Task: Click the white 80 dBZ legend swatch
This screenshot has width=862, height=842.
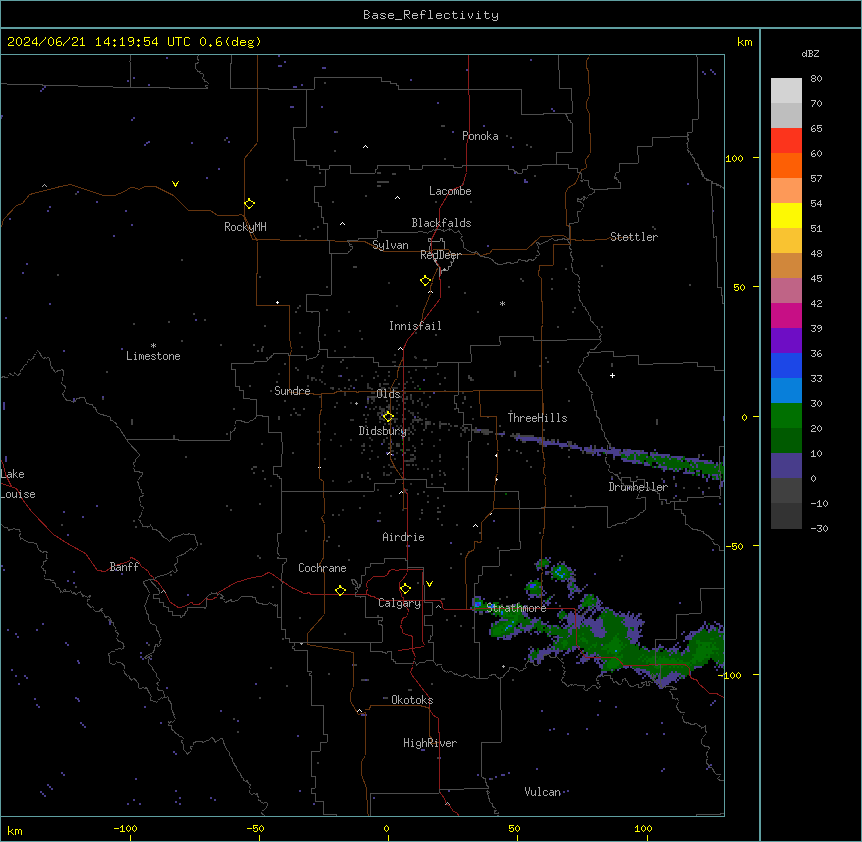Action: 786,91
